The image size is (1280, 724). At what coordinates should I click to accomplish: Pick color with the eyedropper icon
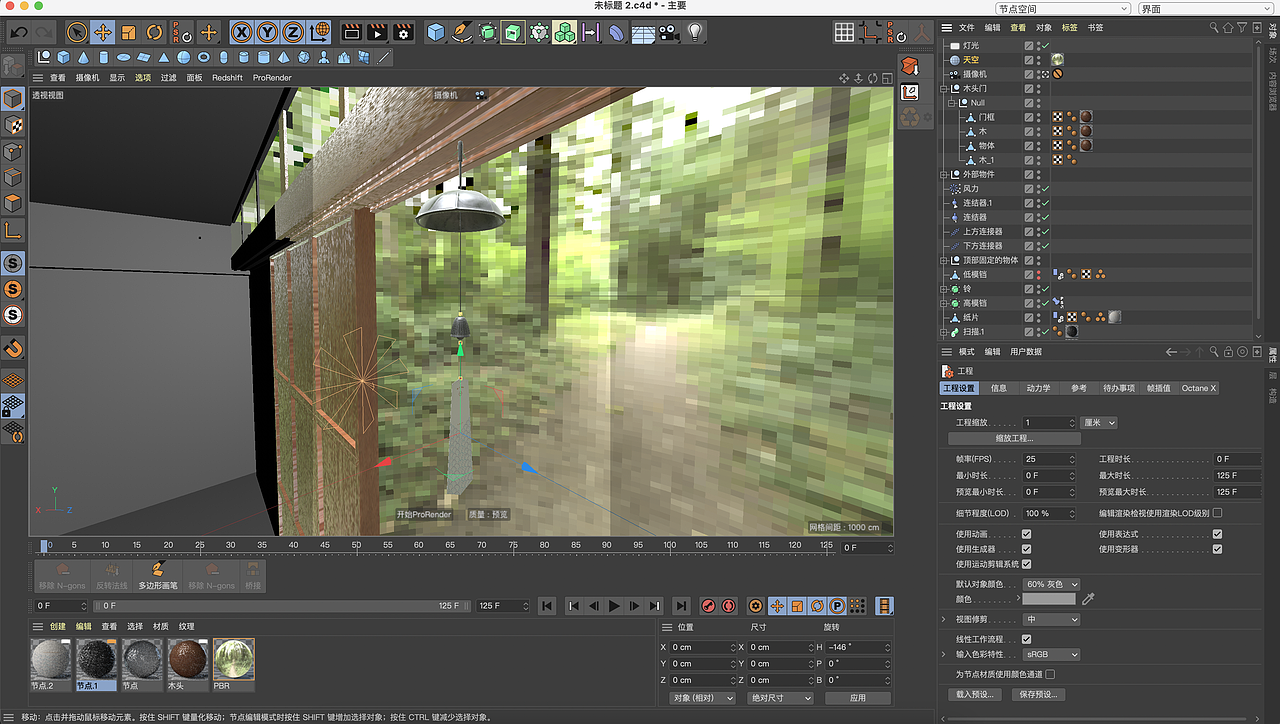pos(1089,599)
